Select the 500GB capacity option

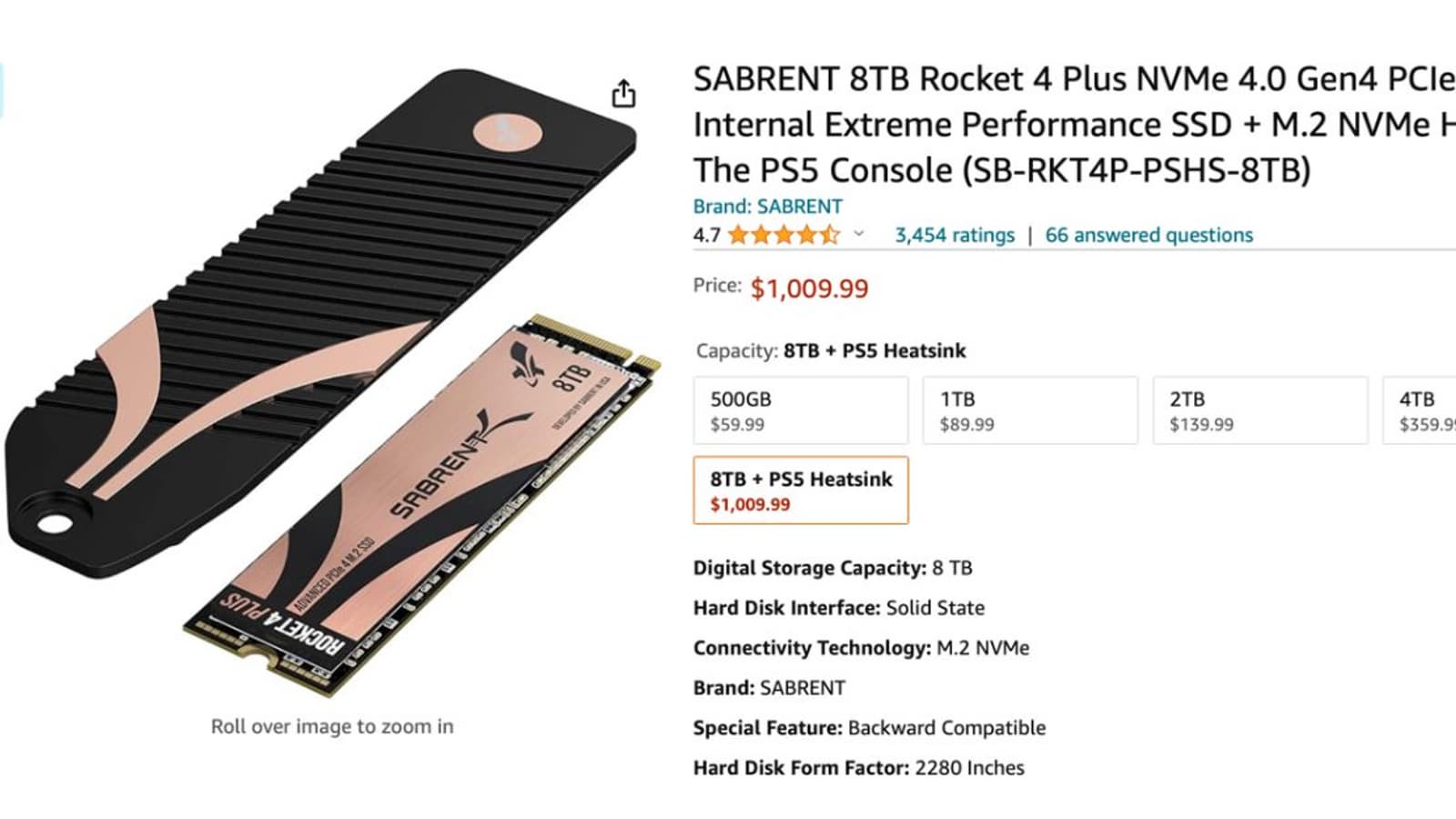click(801, 410)
